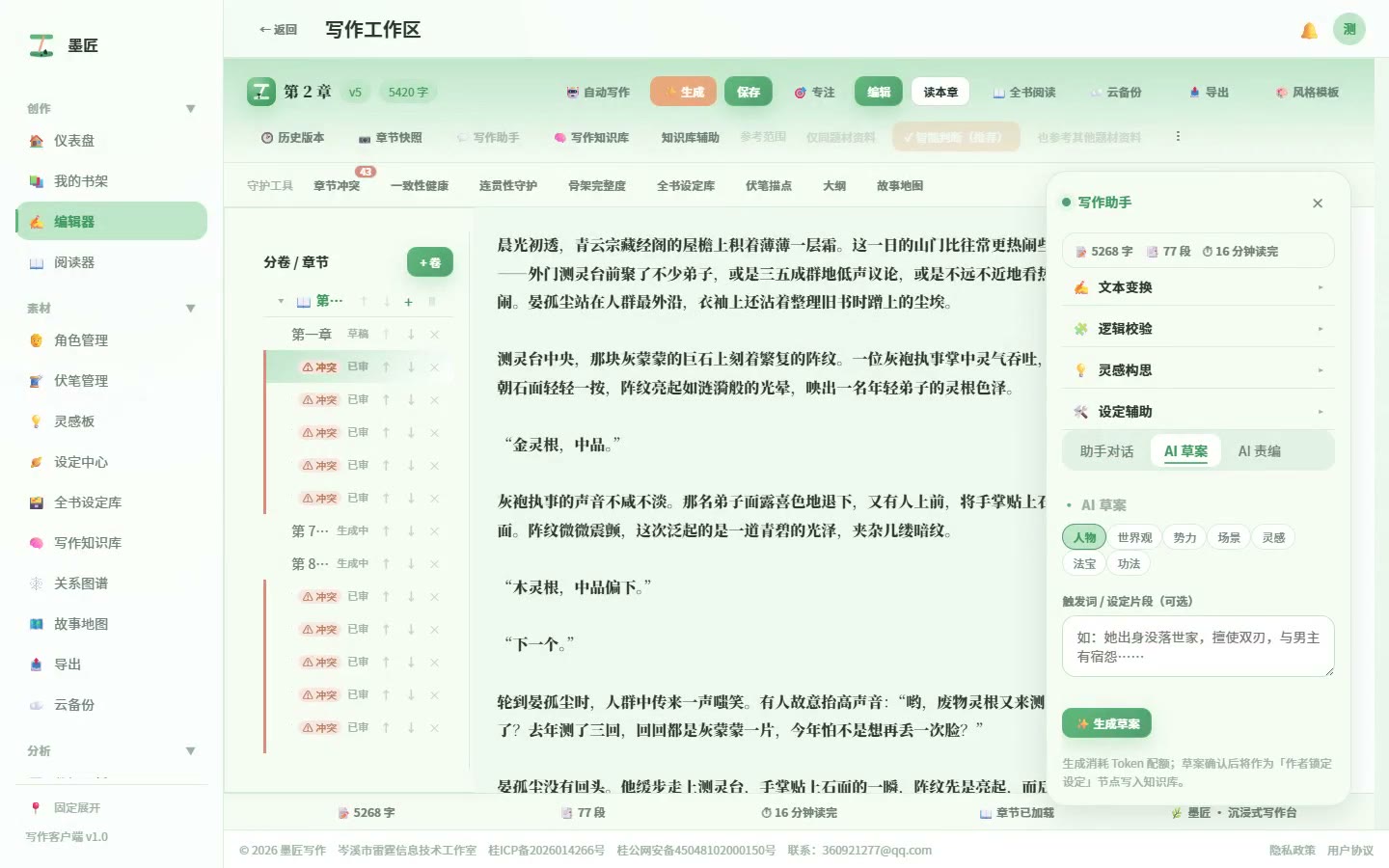Open 故事地图 in the sidebar
The width and height of the screenshot is (1389, 868).
[x=111, y=624]
